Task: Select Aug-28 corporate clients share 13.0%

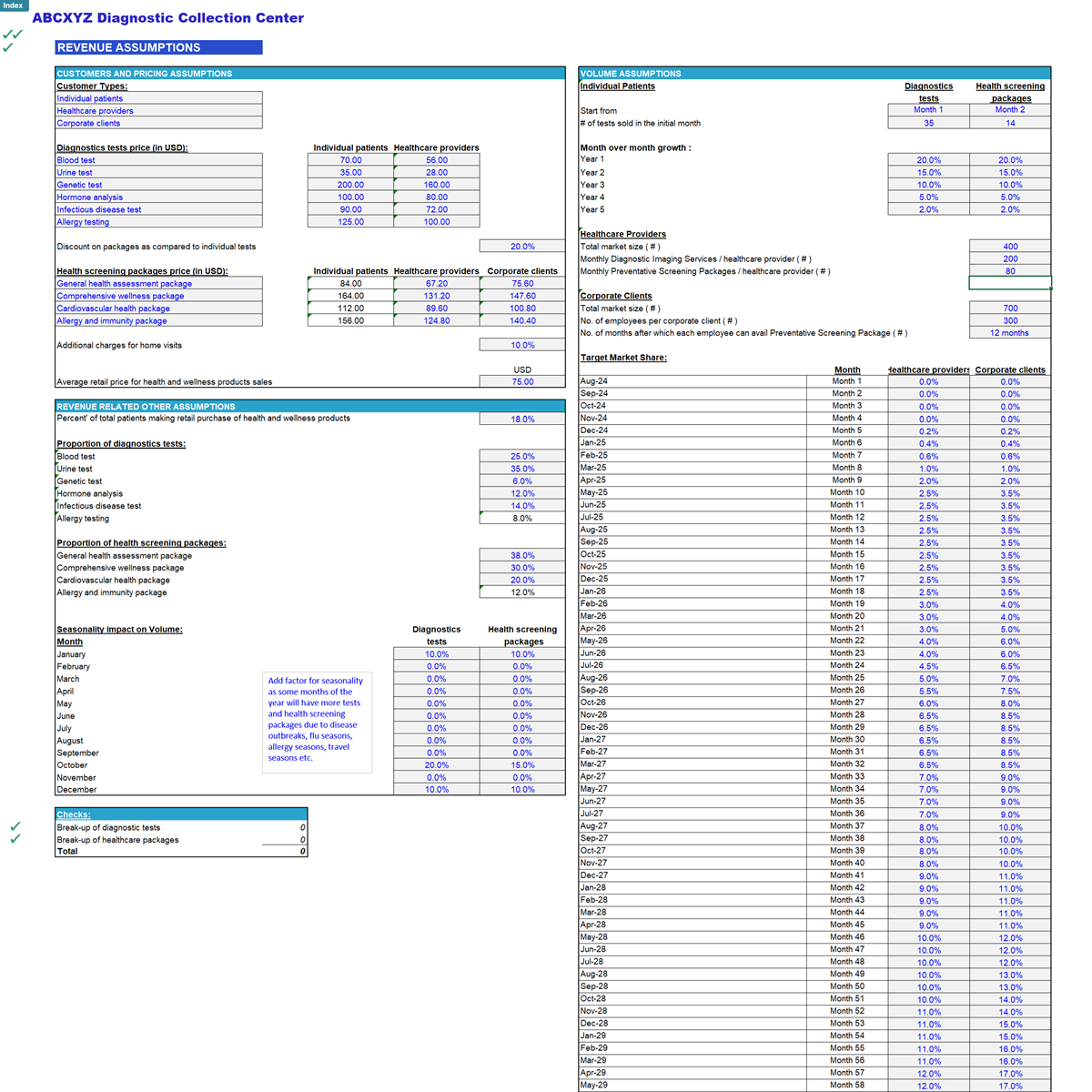Action: coord(1010,975)
